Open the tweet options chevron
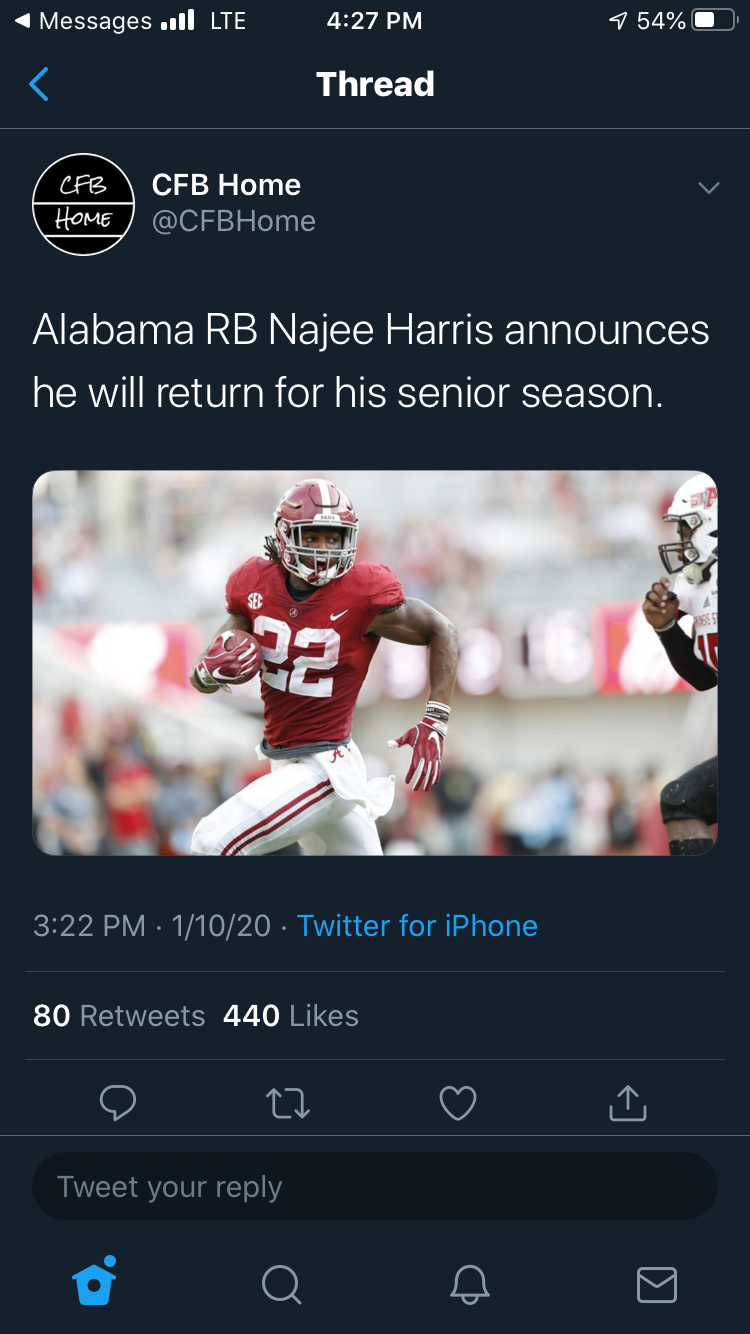This screenshot has height=1334, width=750. click(709, 187)
